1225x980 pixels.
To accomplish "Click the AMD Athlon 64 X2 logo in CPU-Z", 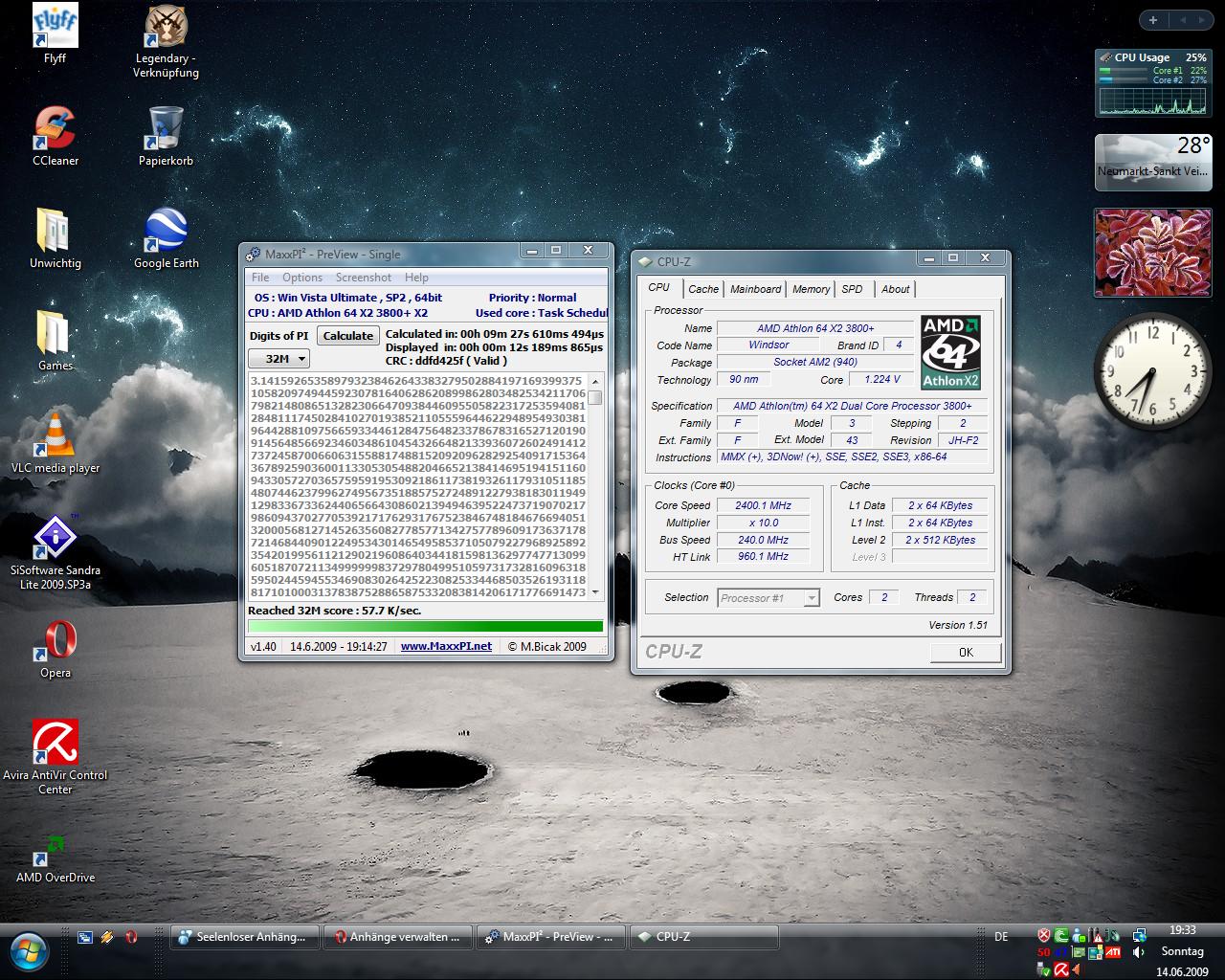I will point(950,353).
